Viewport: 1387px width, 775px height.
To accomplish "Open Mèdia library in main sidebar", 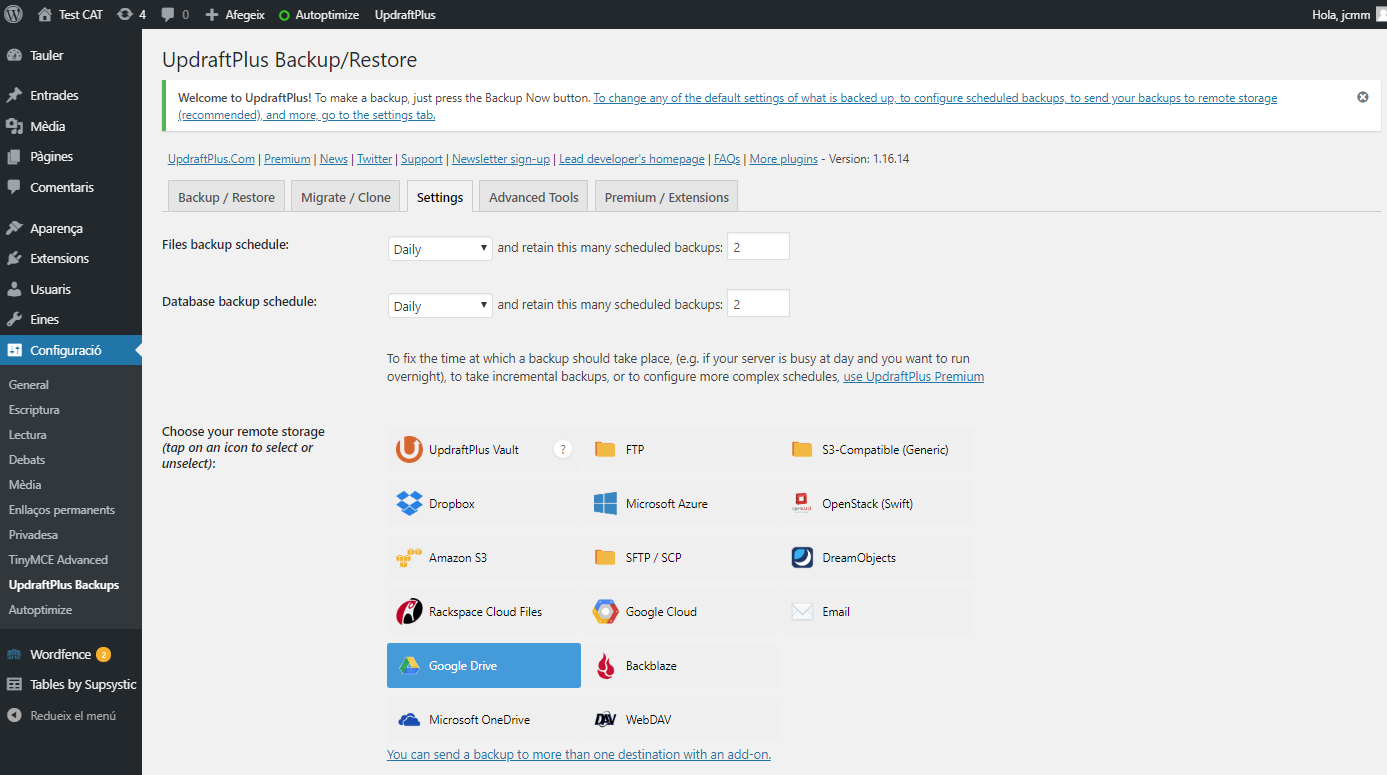I will coord(71,126).
